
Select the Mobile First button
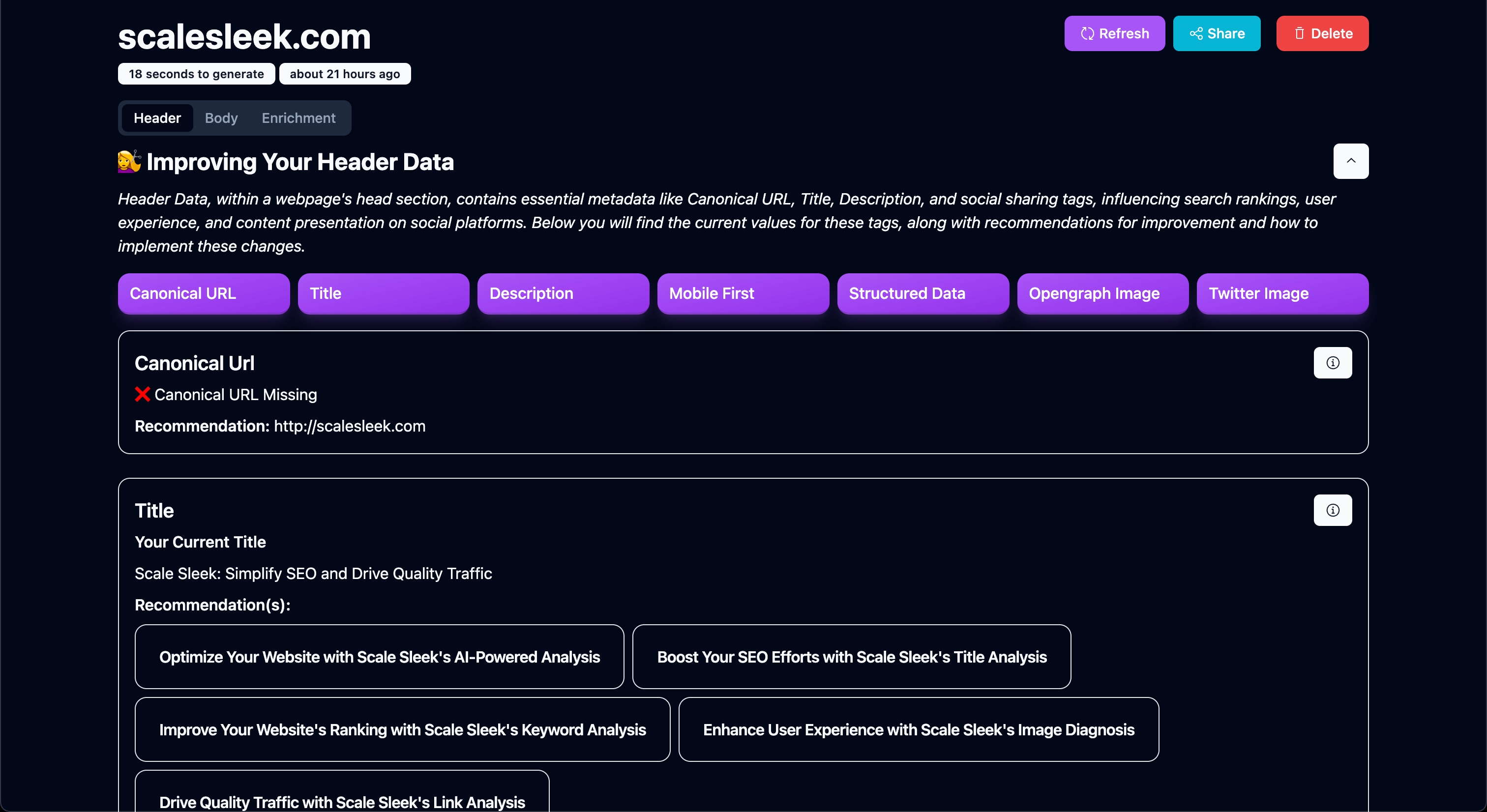[743, 293]
